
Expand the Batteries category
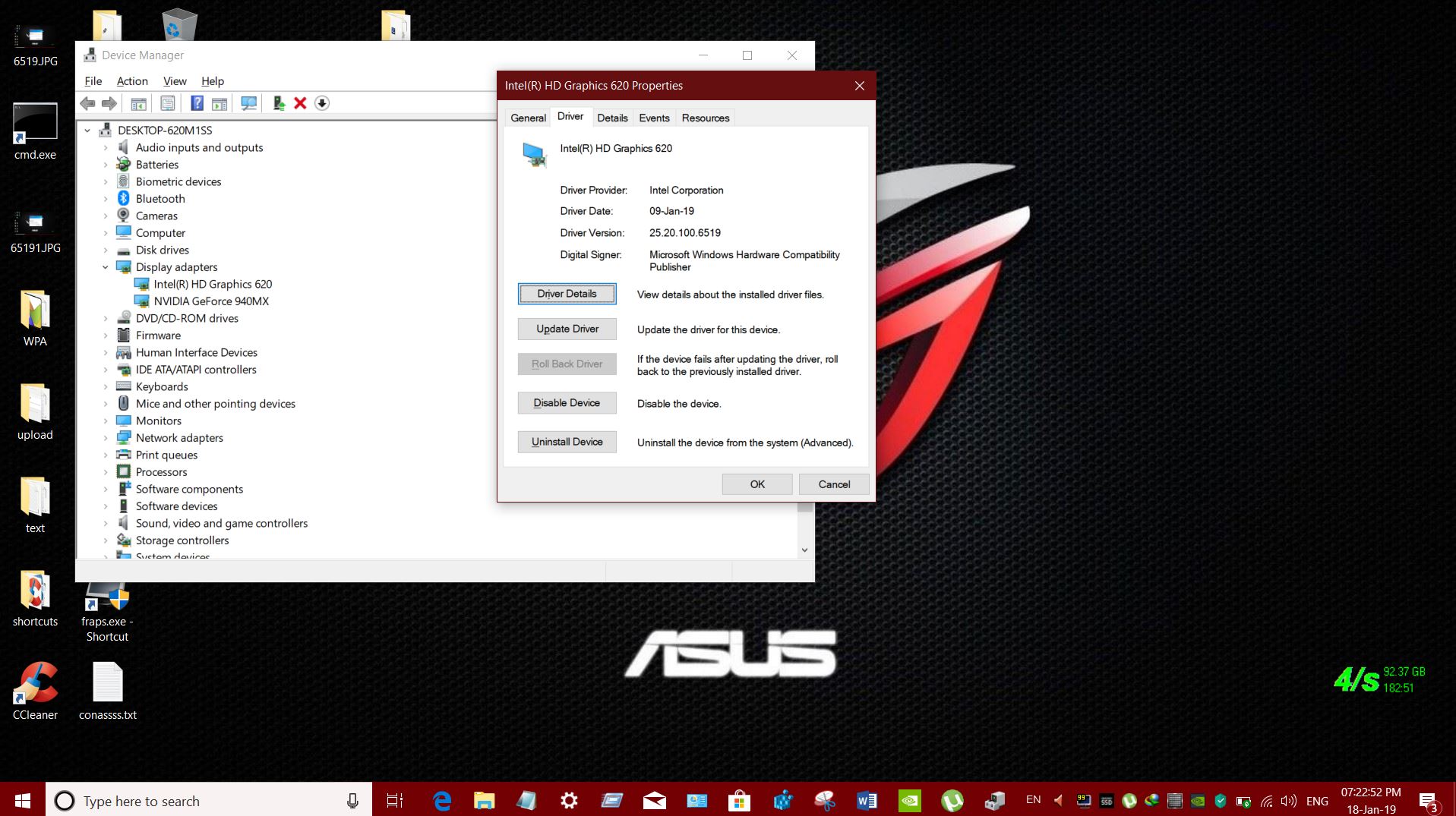pyautogui.click(x=106, y=165)
